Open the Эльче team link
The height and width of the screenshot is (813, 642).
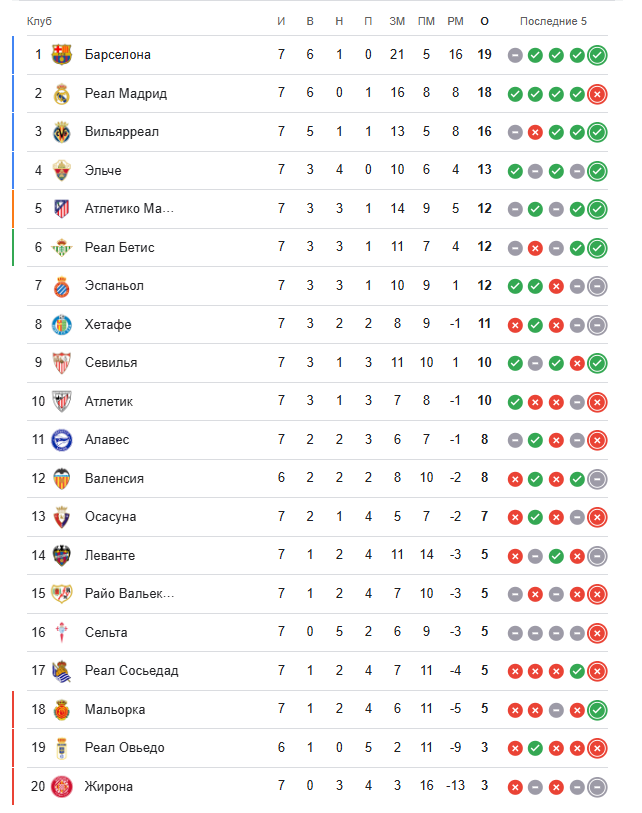[103, 170]
